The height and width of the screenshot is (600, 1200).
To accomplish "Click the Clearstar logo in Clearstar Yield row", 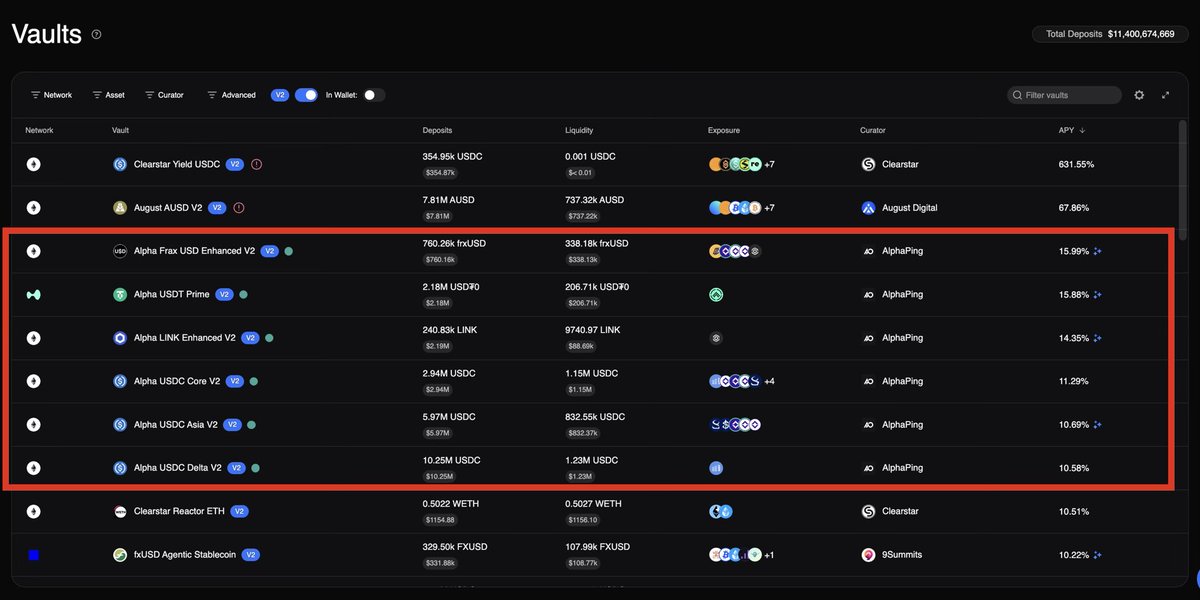I will [x=868, y=164].
